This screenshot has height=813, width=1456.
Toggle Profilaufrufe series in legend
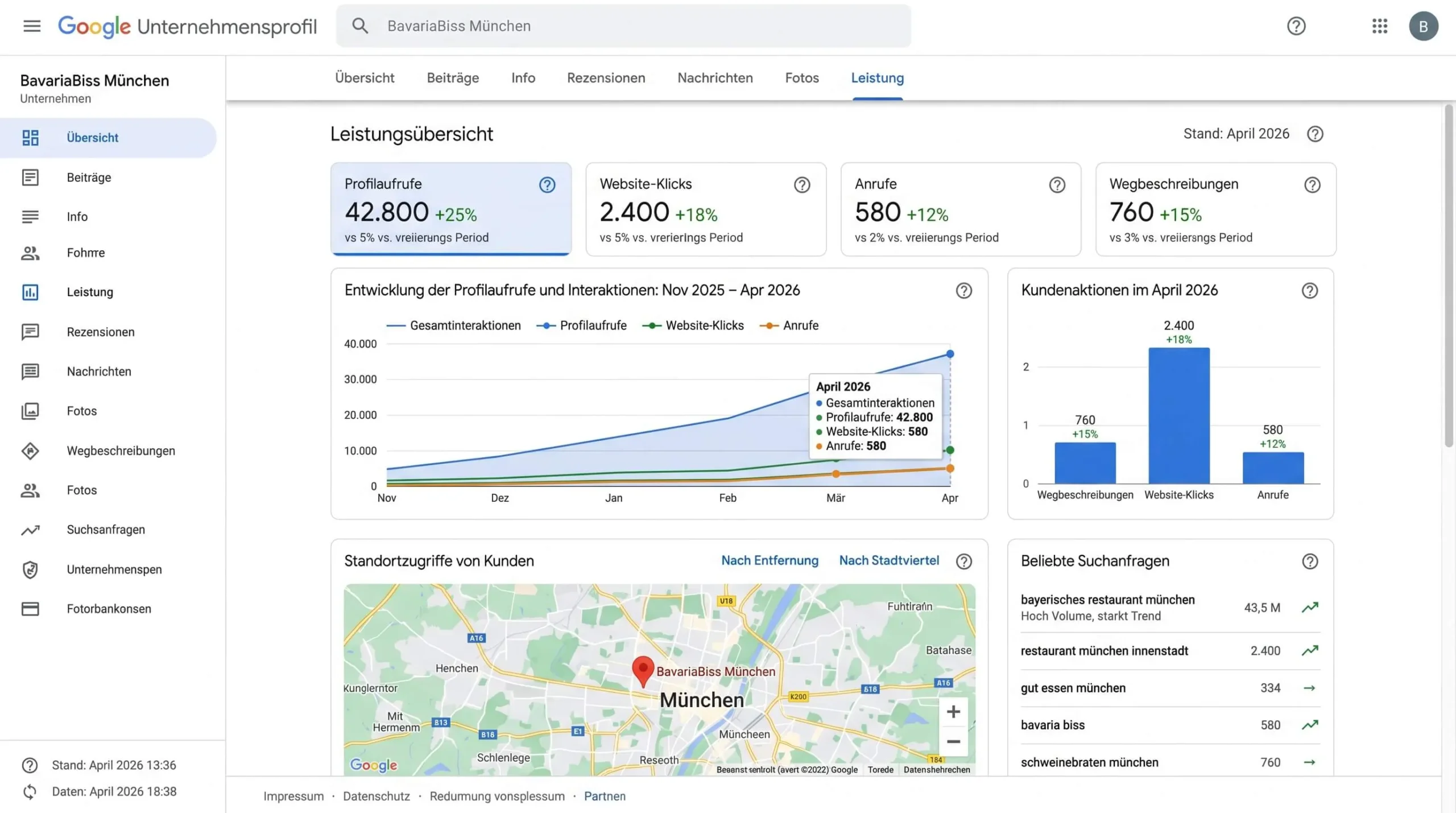pos(581,325)
